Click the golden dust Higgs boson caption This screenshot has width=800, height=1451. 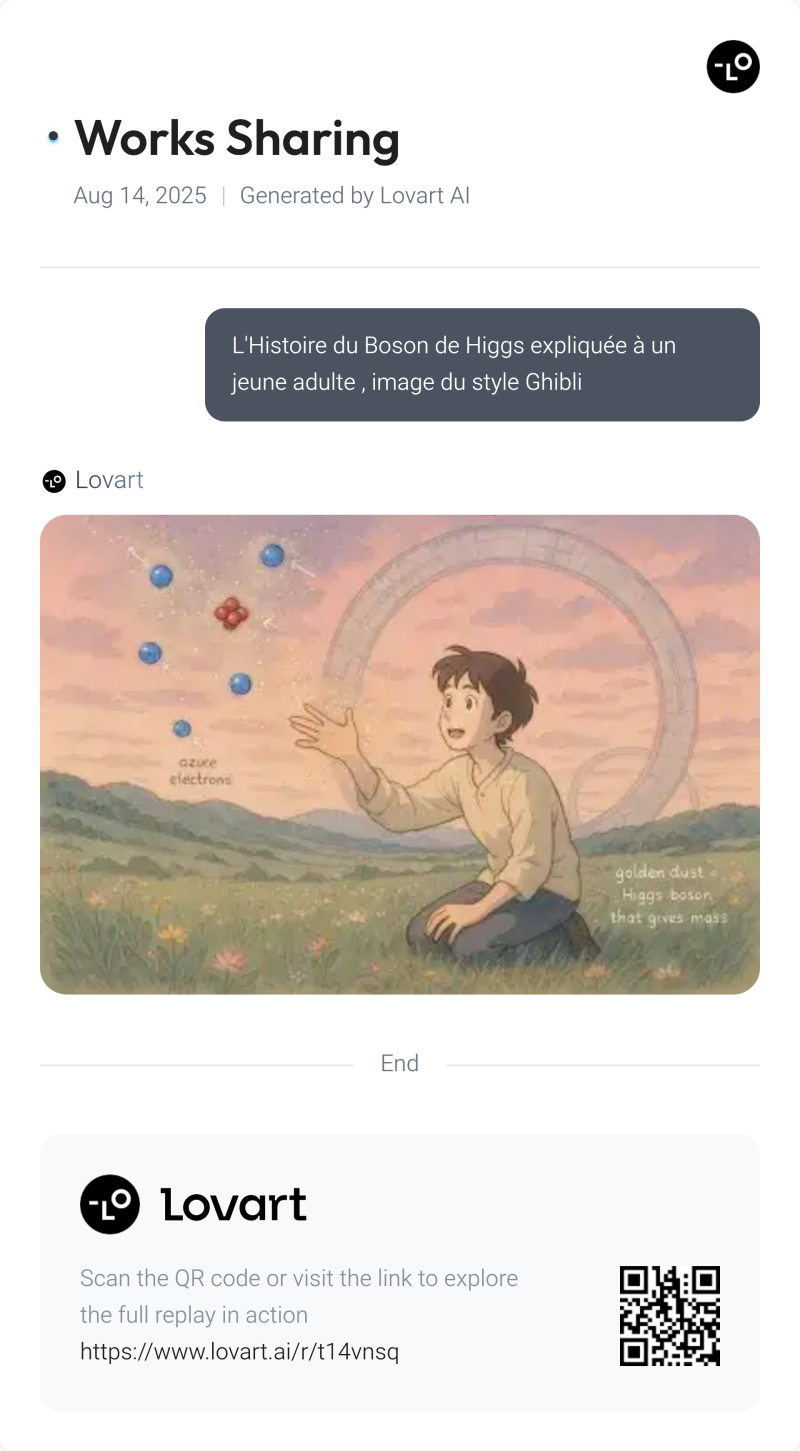click(x=669, y=895)
